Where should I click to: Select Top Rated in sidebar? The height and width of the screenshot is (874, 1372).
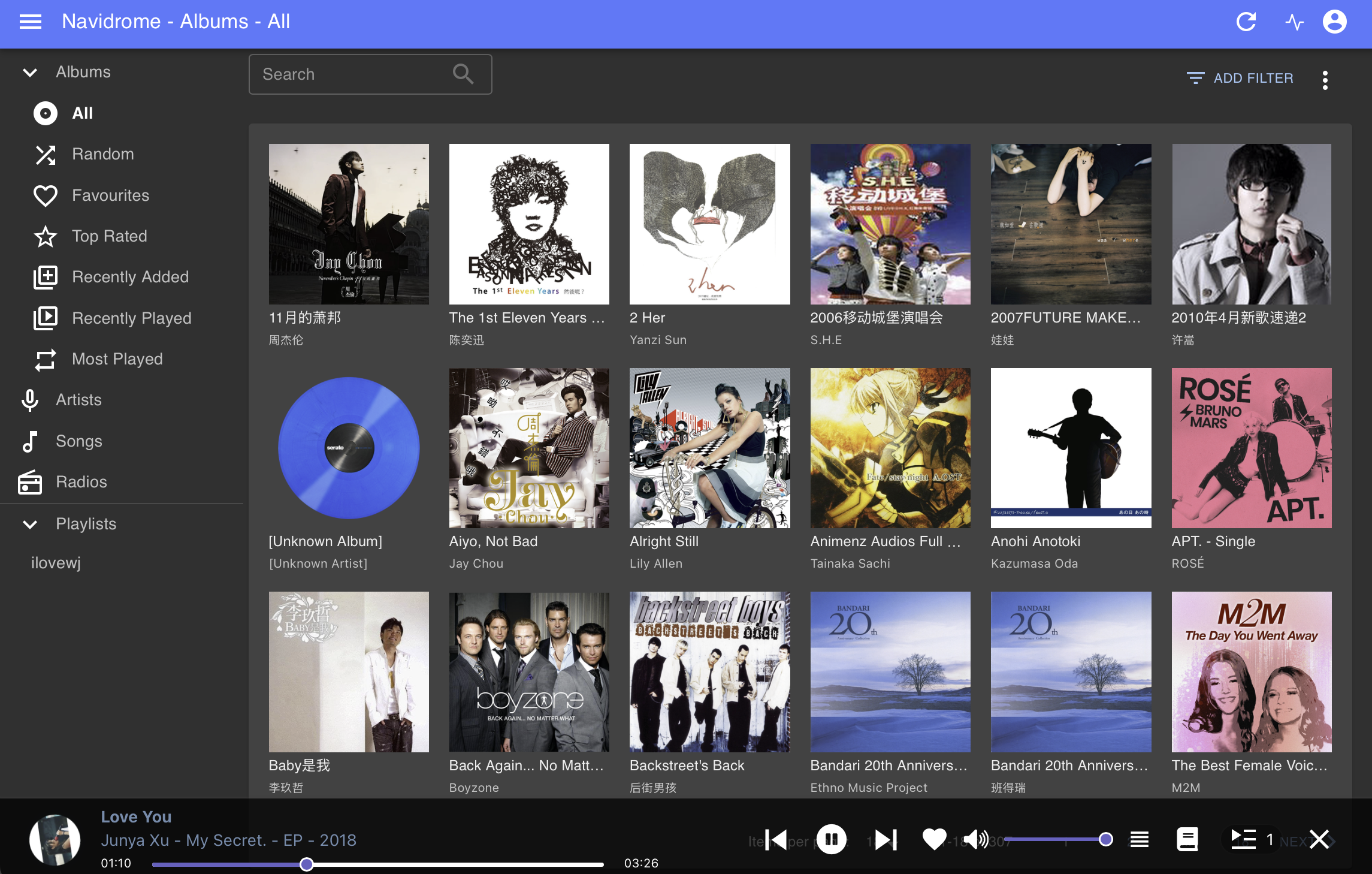pos(109,236)
